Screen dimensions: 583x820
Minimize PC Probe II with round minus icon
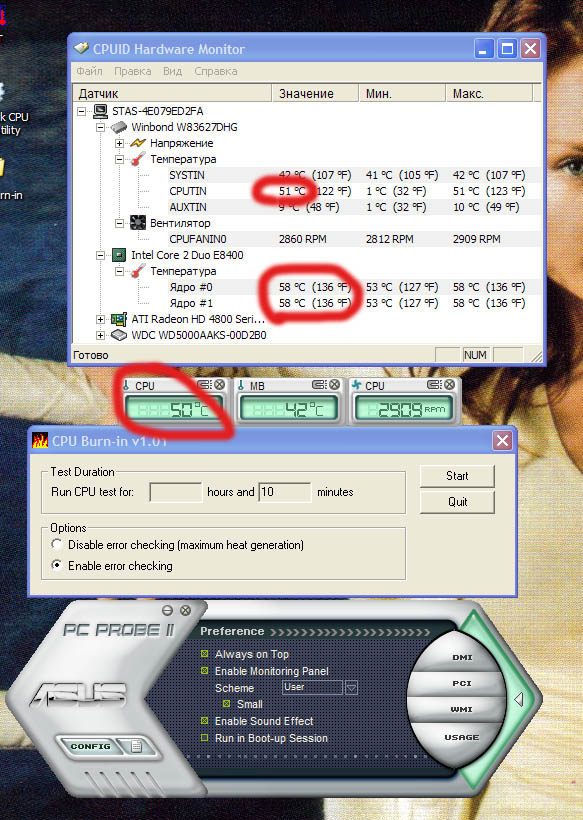click(167, 610)
